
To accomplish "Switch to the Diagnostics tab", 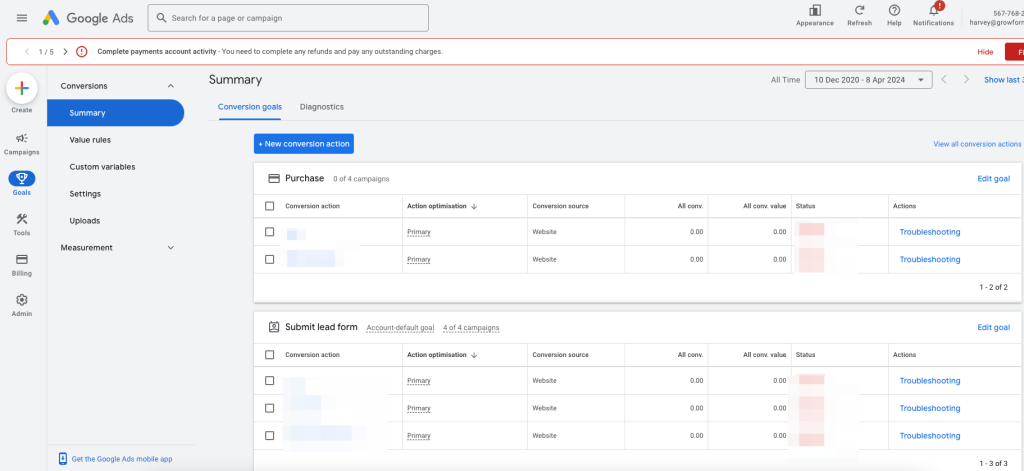I will 321,107.
